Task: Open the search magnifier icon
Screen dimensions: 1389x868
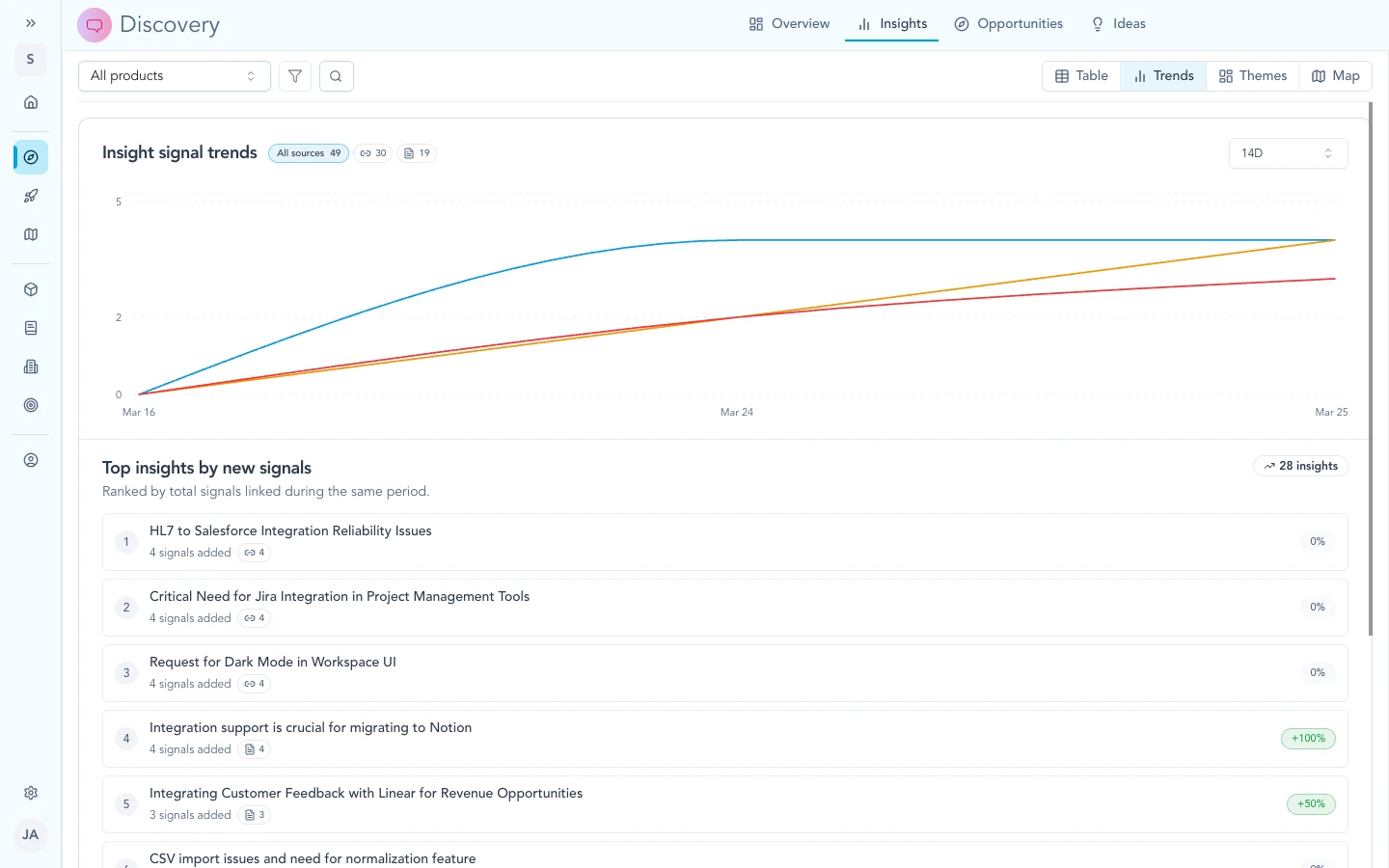Action: (x=336, y=75)
